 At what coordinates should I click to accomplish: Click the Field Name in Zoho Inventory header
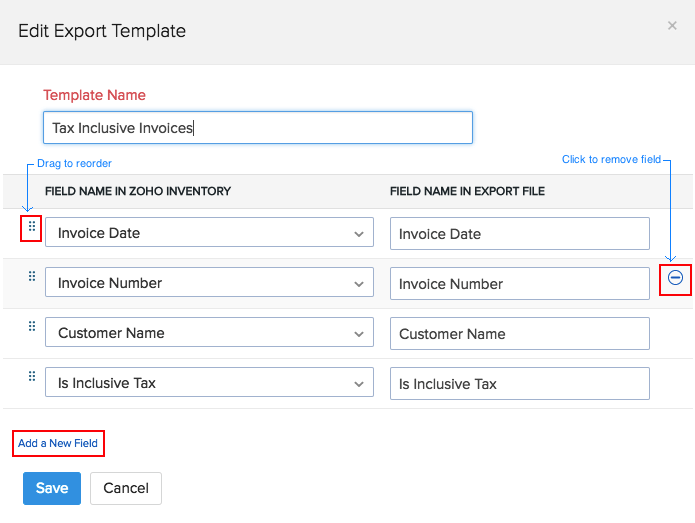click(x=138, y=191)
